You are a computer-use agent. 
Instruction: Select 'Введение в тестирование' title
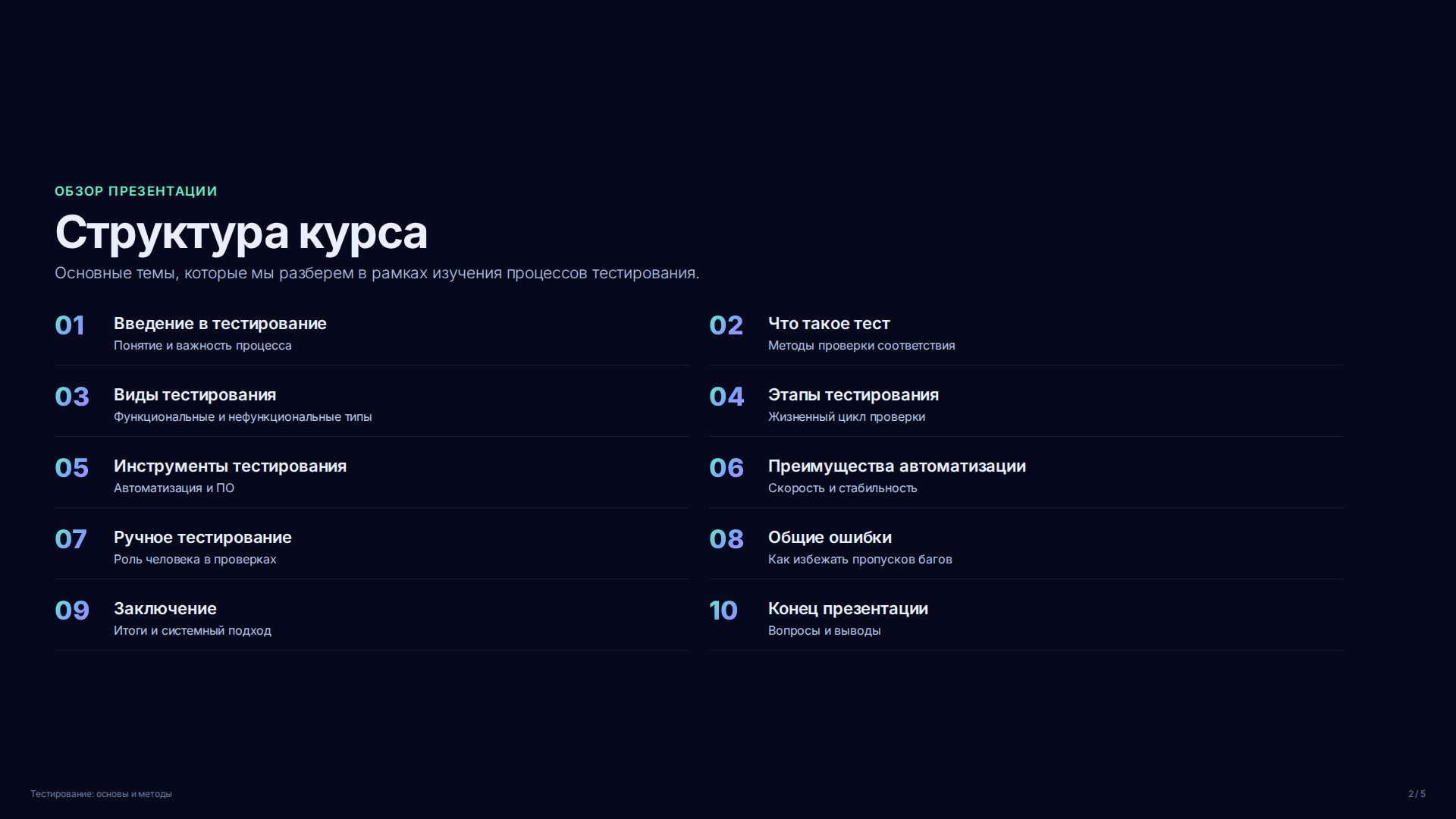(x=220, y=324)
